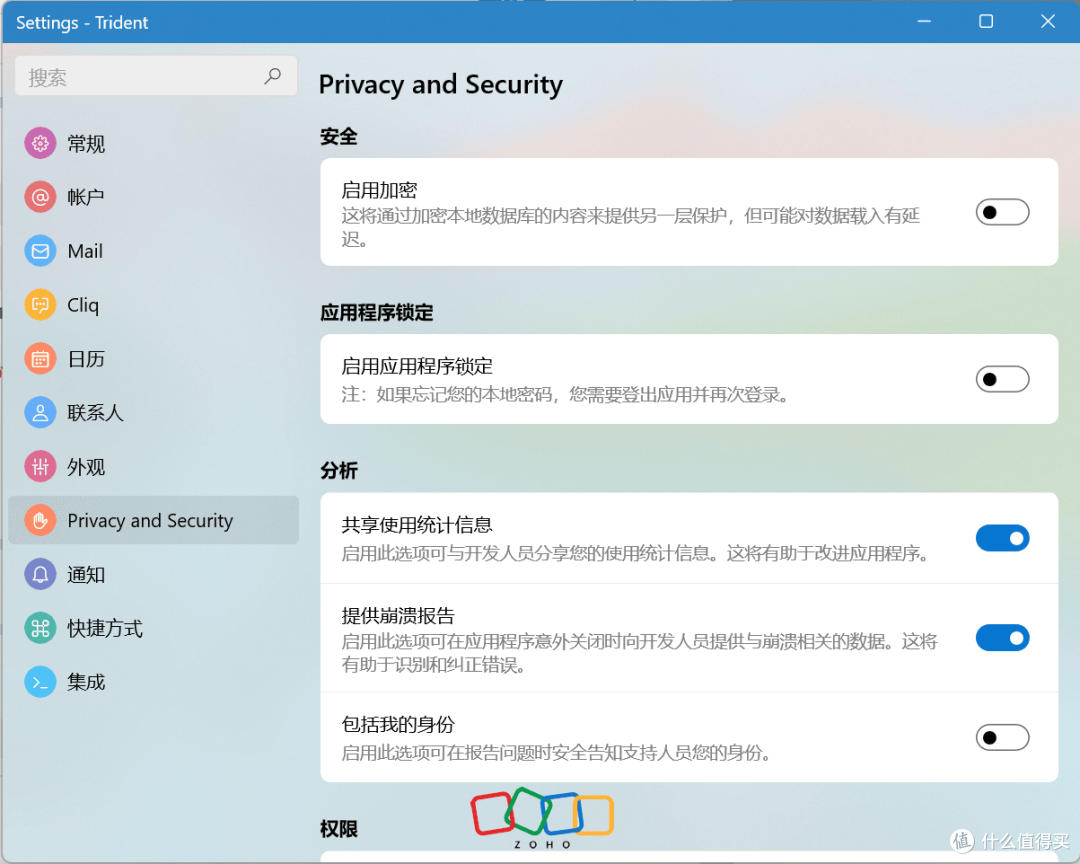Open the 集成 settings section

point(154,681)
